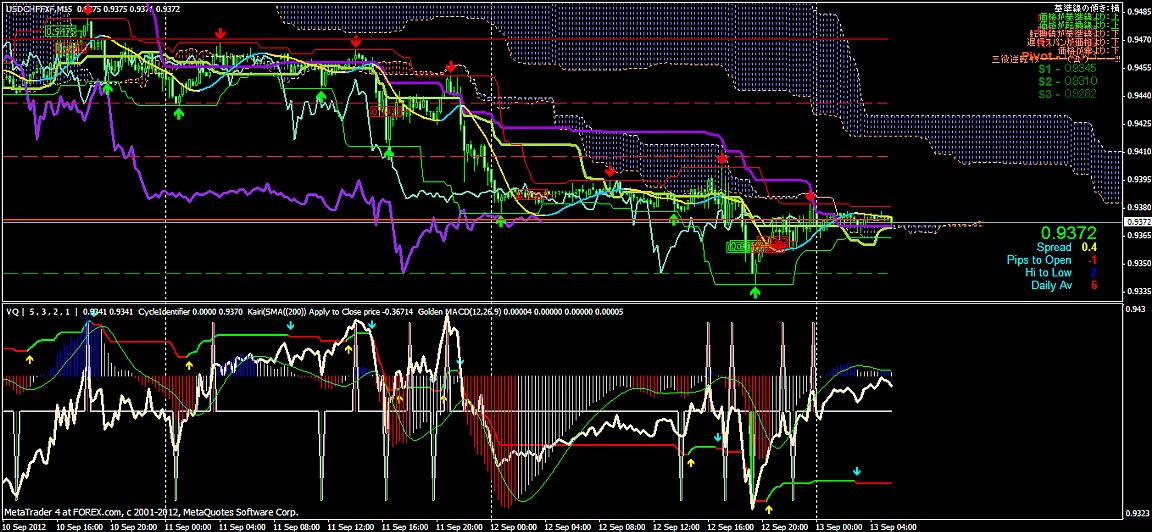Screen dimensions: 1152x532
Task: Click the 12 Sep 00:00 time label
Action: [x=513, y=526]
